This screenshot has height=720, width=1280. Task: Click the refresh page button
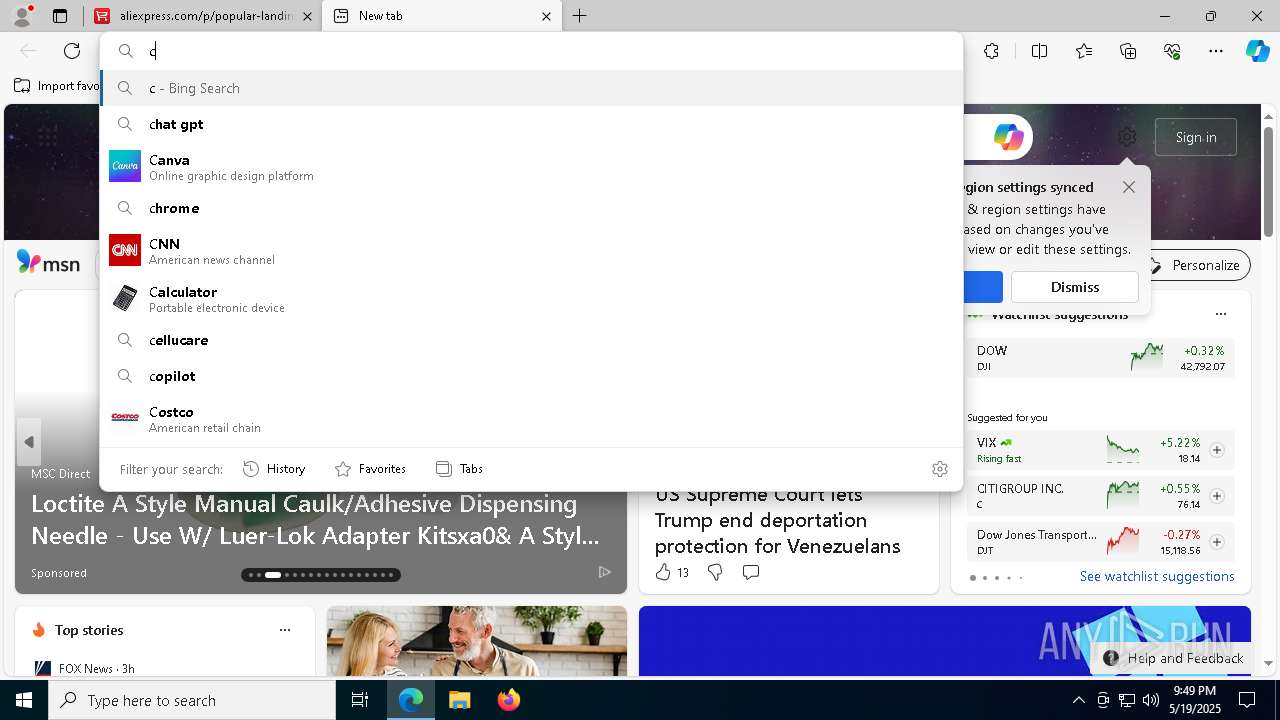coord(72,51)
